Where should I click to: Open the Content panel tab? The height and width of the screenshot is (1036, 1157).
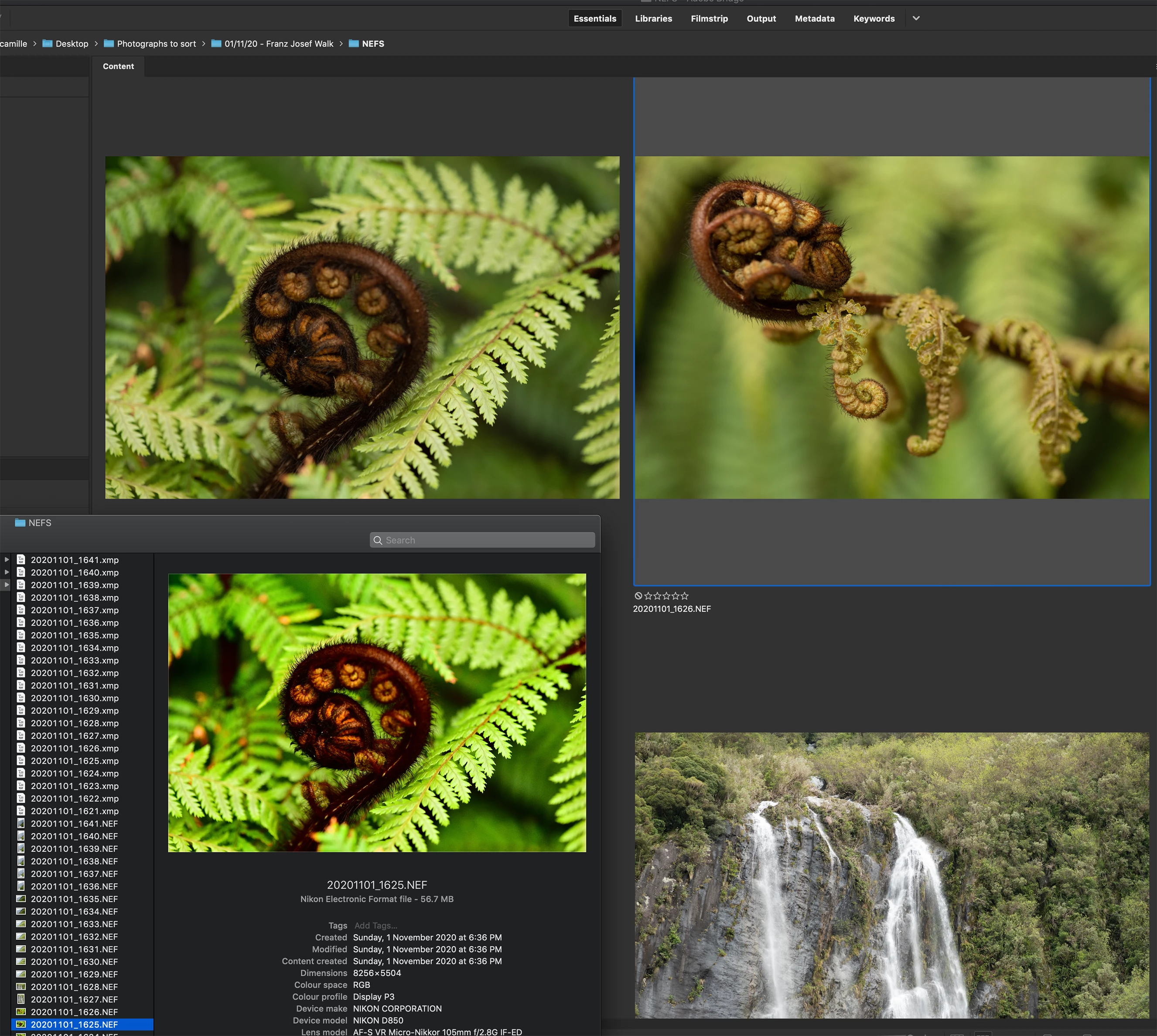tap(119, 67)
